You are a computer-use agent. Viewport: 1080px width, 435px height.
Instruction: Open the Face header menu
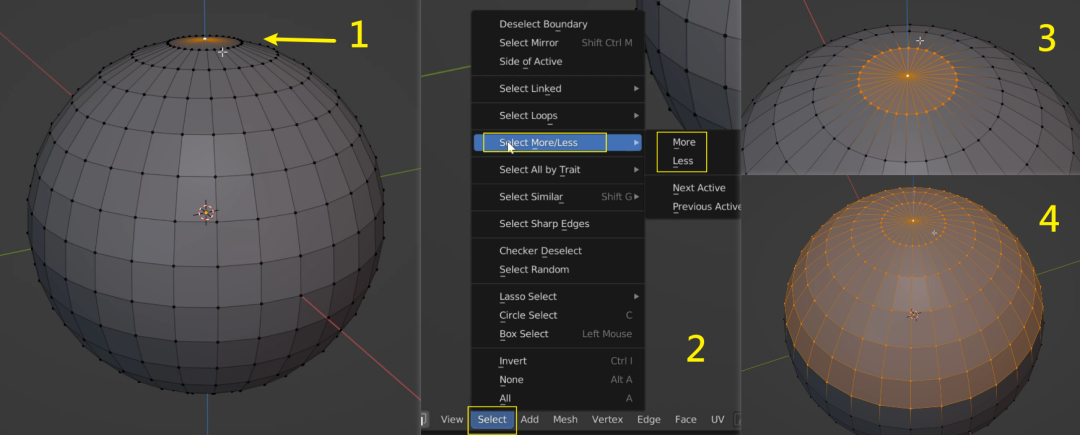(x=685, y=419)
